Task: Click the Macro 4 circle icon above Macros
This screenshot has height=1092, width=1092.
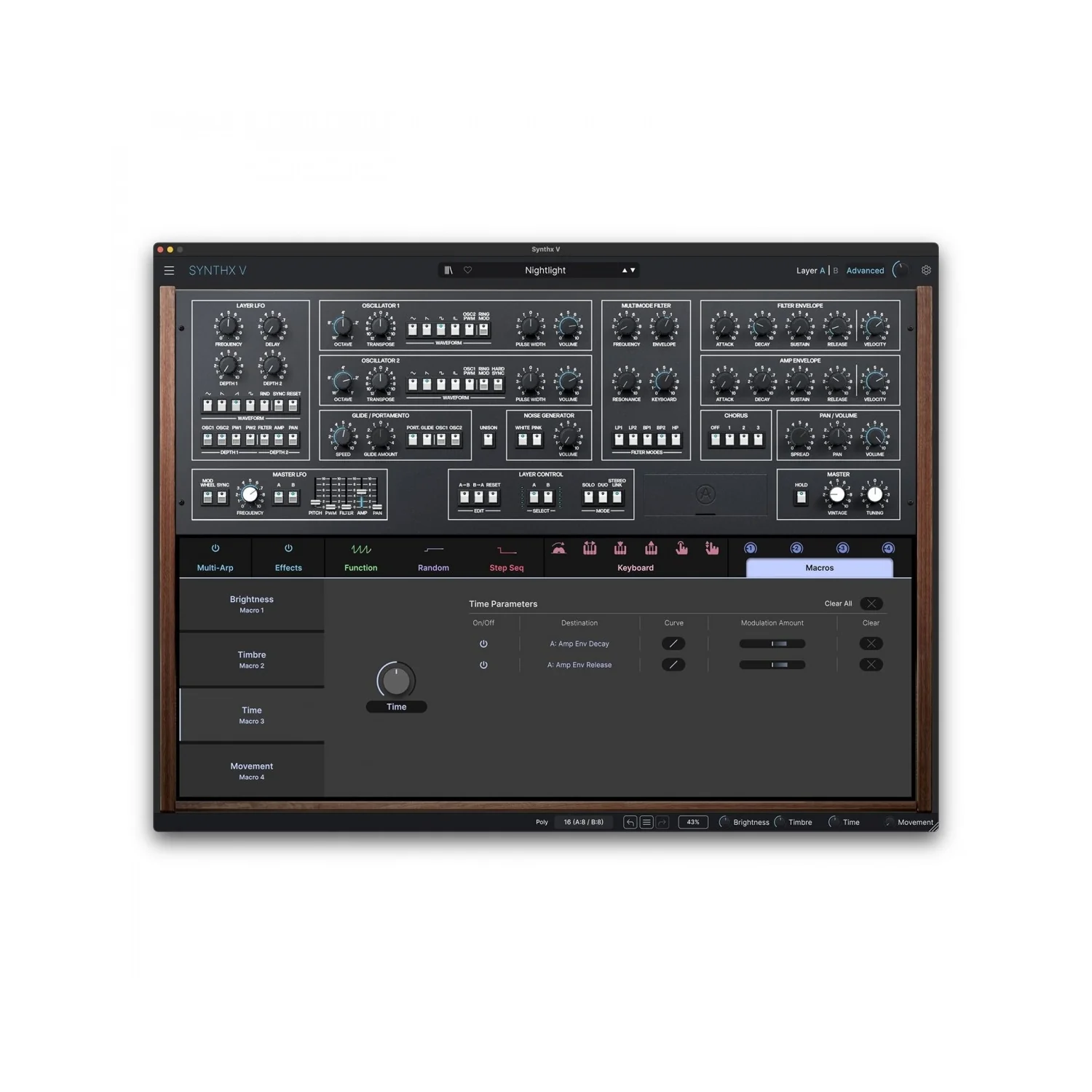Action: pos(888,548)
